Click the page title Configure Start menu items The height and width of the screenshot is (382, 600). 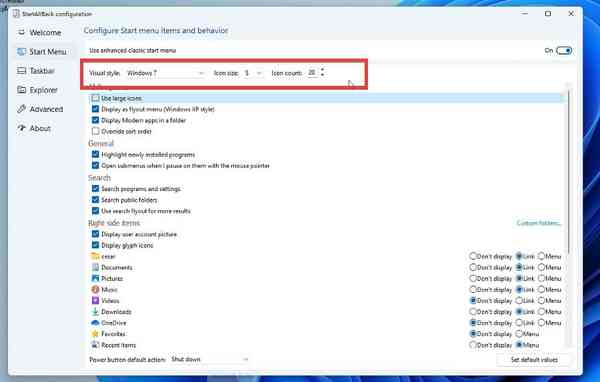coord(156,30)
